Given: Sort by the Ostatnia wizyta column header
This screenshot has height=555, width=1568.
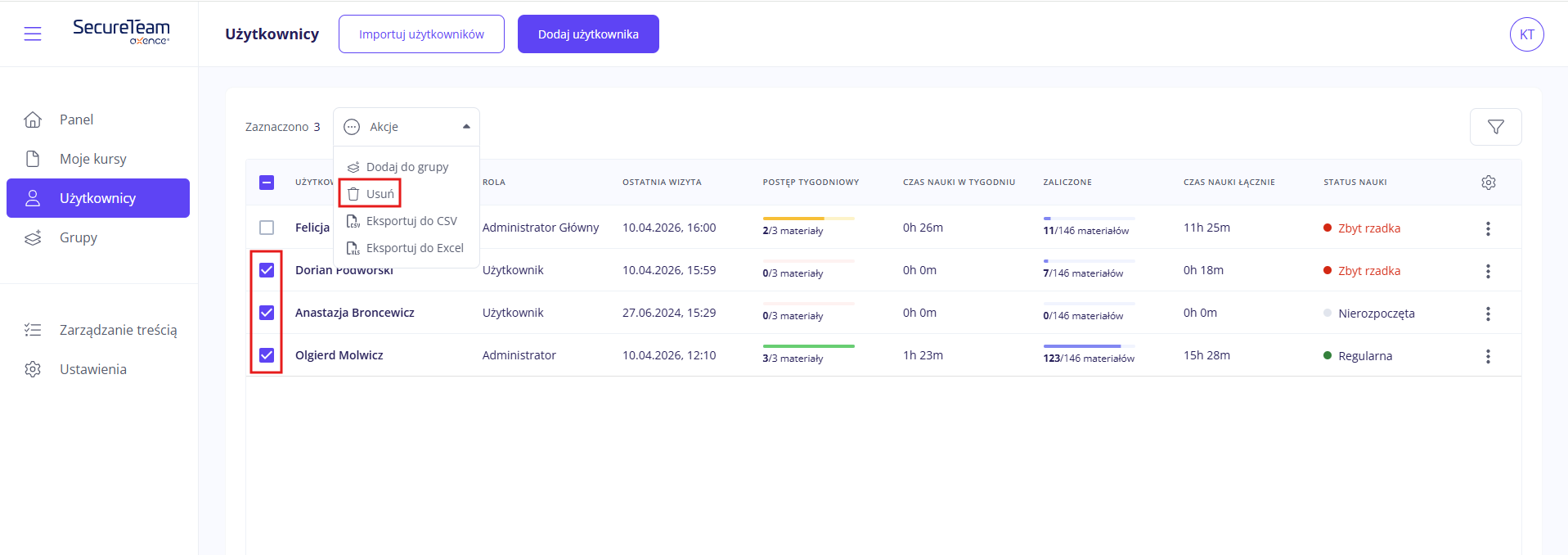Looking at the screenshot, I should pyautogui.click(x=662, y=183).
